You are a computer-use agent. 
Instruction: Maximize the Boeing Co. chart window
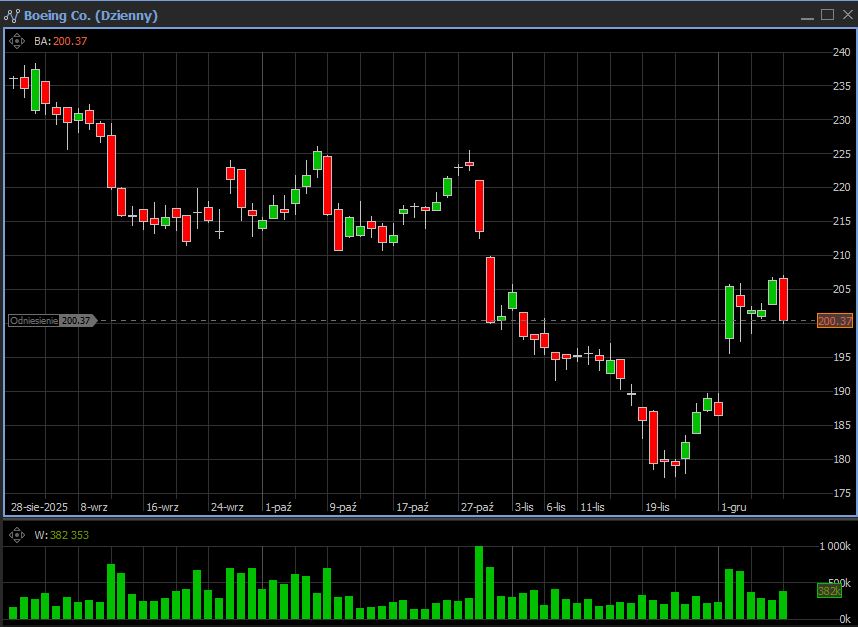[x=827, y=15]
